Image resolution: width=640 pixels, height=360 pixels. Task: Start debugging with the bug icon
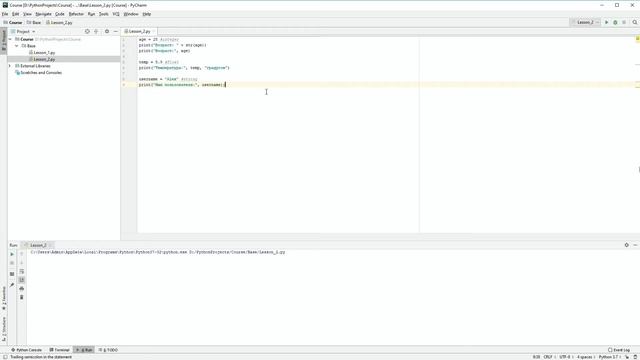pyautogui.click(x=615, y=22)
